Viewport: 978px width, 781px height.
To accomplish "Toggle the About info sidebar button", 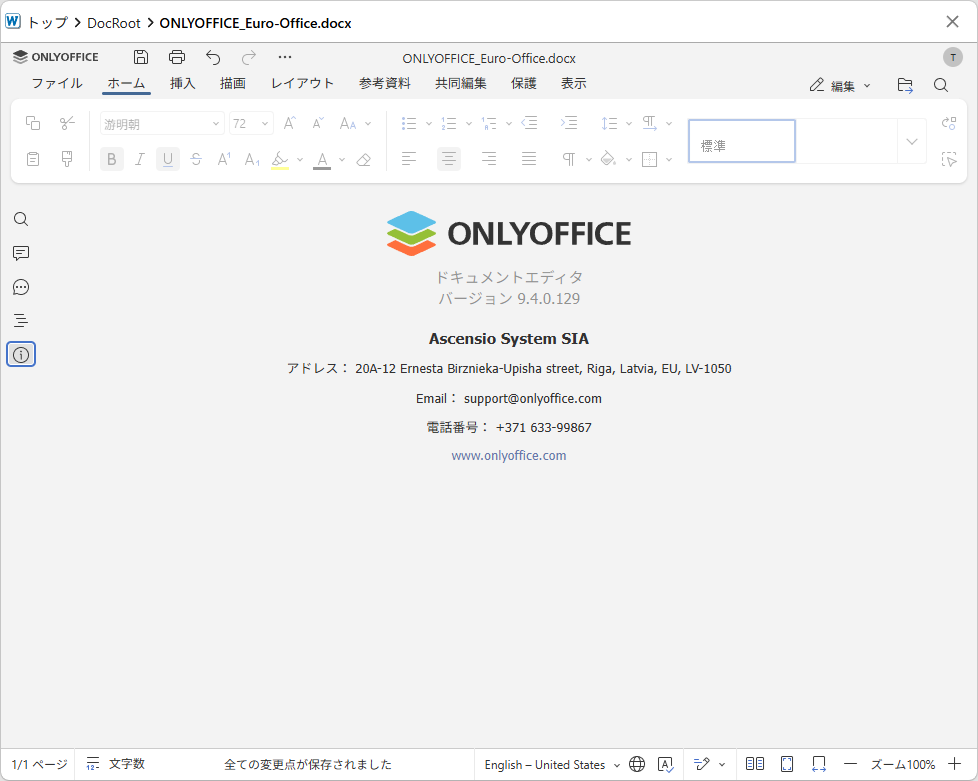I will tap(21, 355).
